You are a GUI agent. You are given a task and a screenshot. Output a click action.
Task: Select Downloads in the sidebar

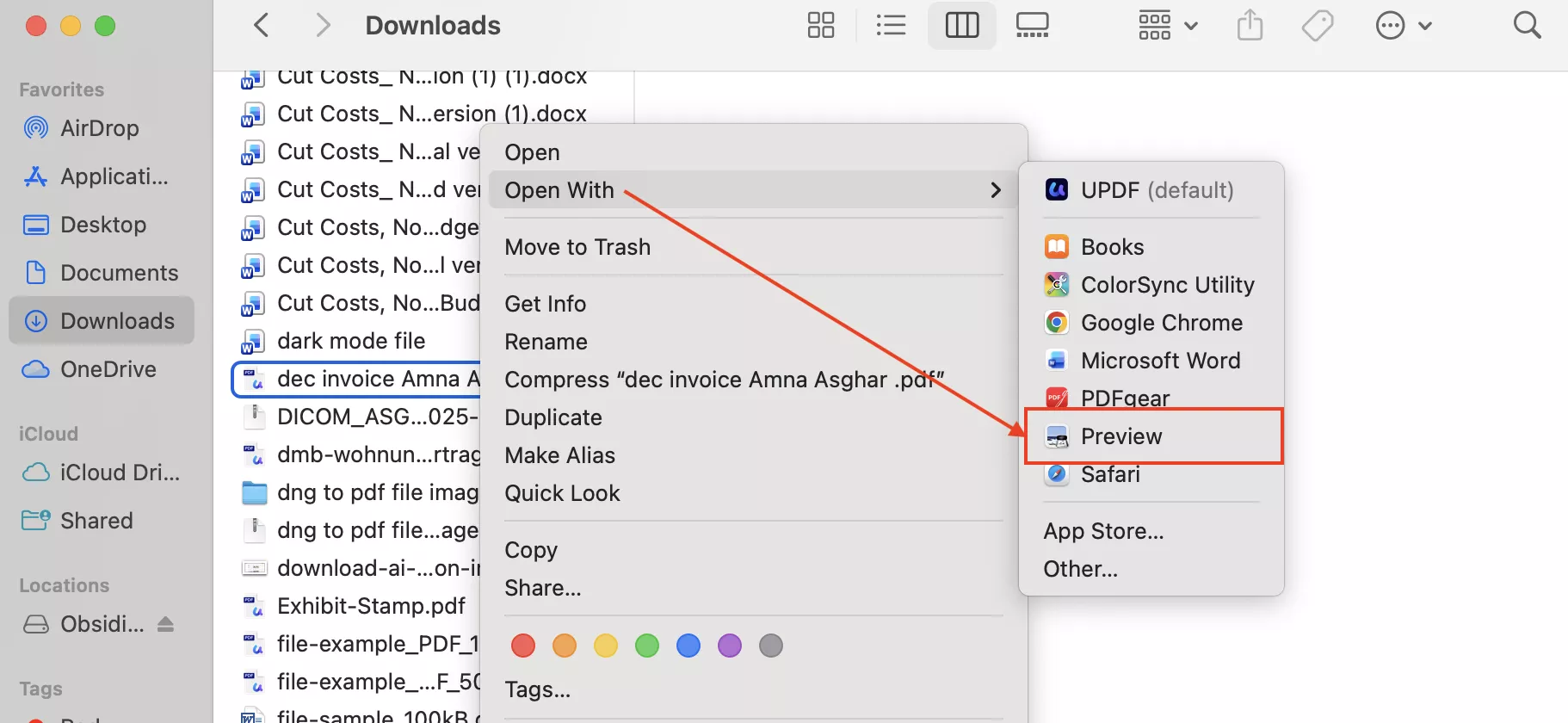[x=102, y=321]
